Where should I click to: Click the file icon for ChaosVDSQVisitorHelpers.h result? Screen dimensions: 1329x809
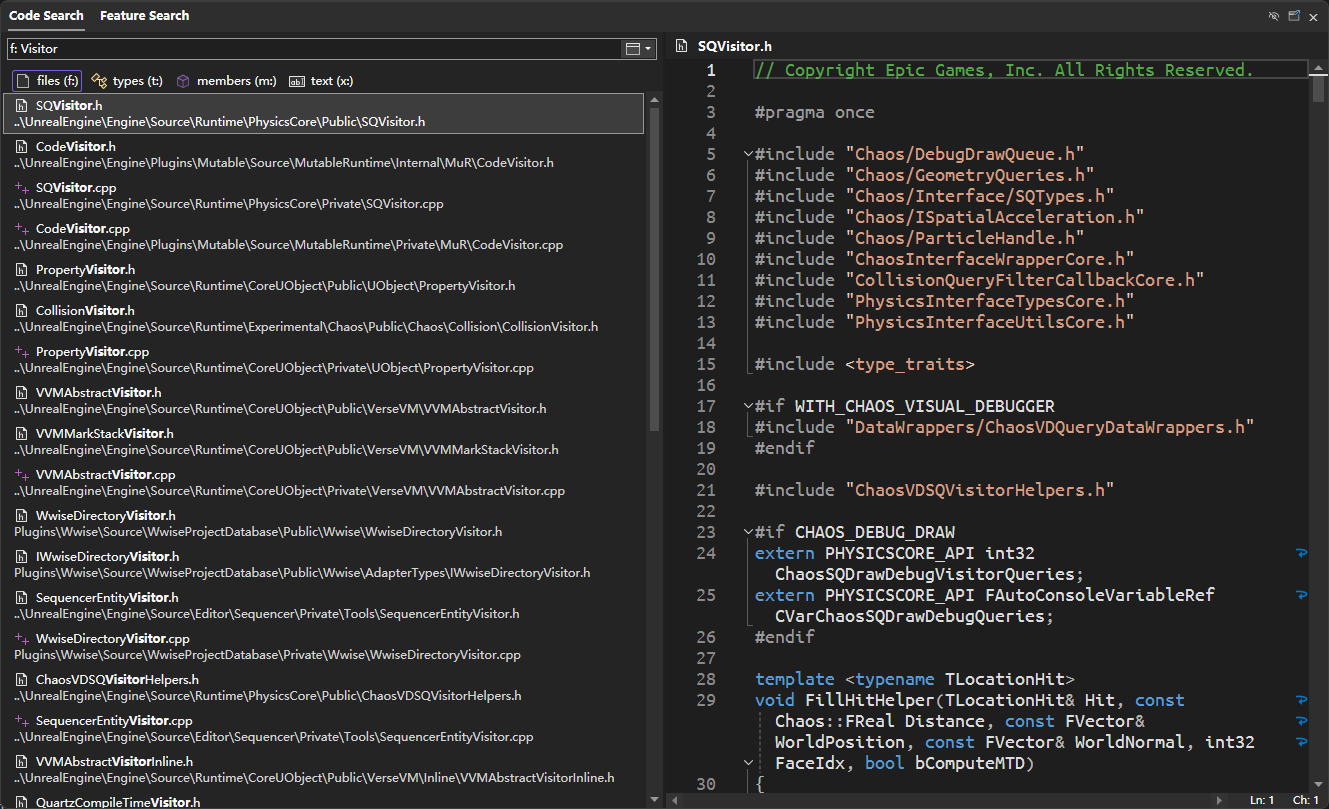coord(21,680)
